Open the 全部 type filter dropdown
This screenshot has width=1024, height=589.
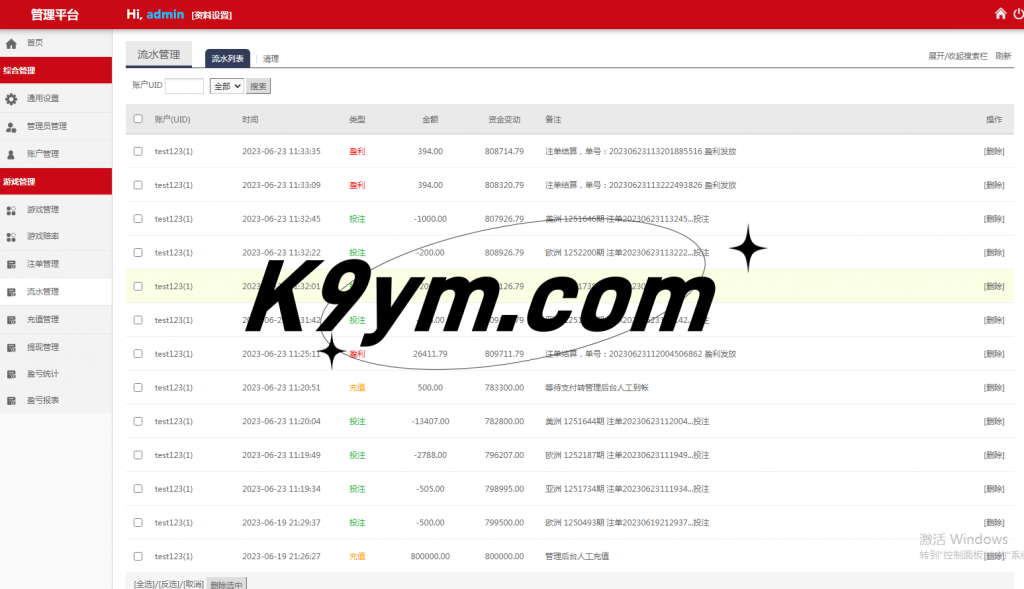[x=227, y=86]
